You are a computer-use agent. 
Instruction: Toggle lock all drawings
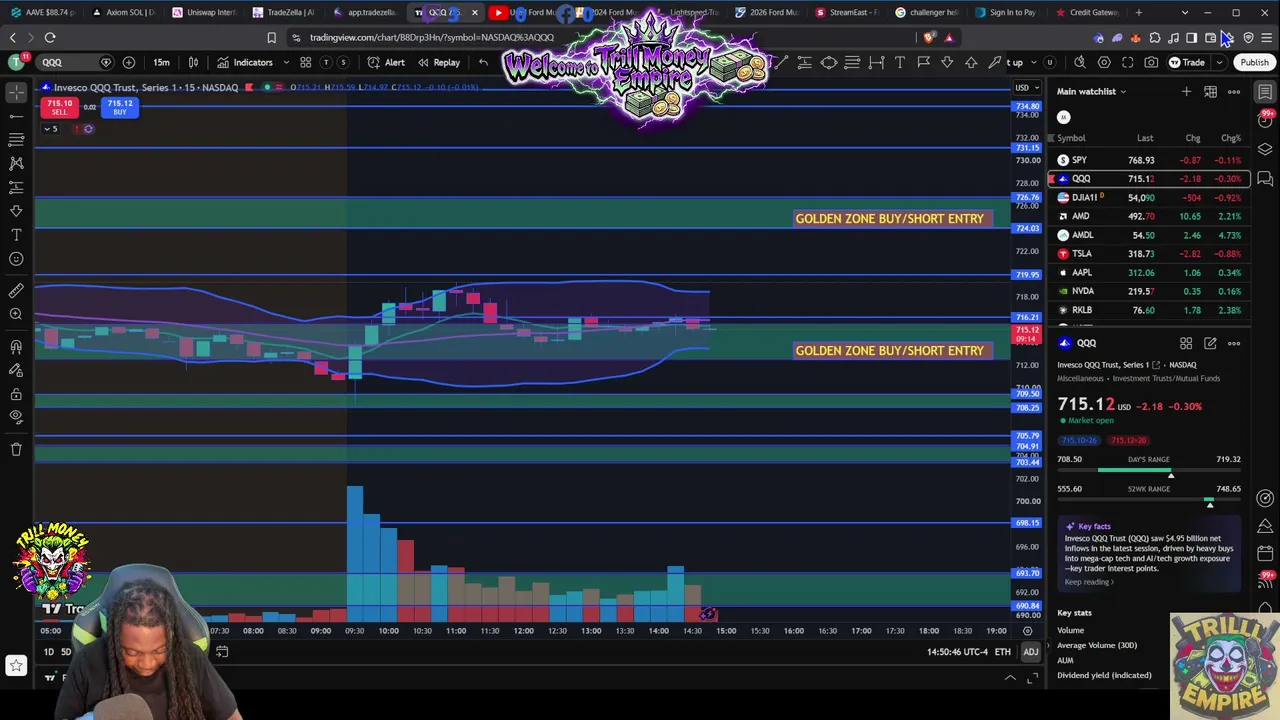(x=16, y=394)
